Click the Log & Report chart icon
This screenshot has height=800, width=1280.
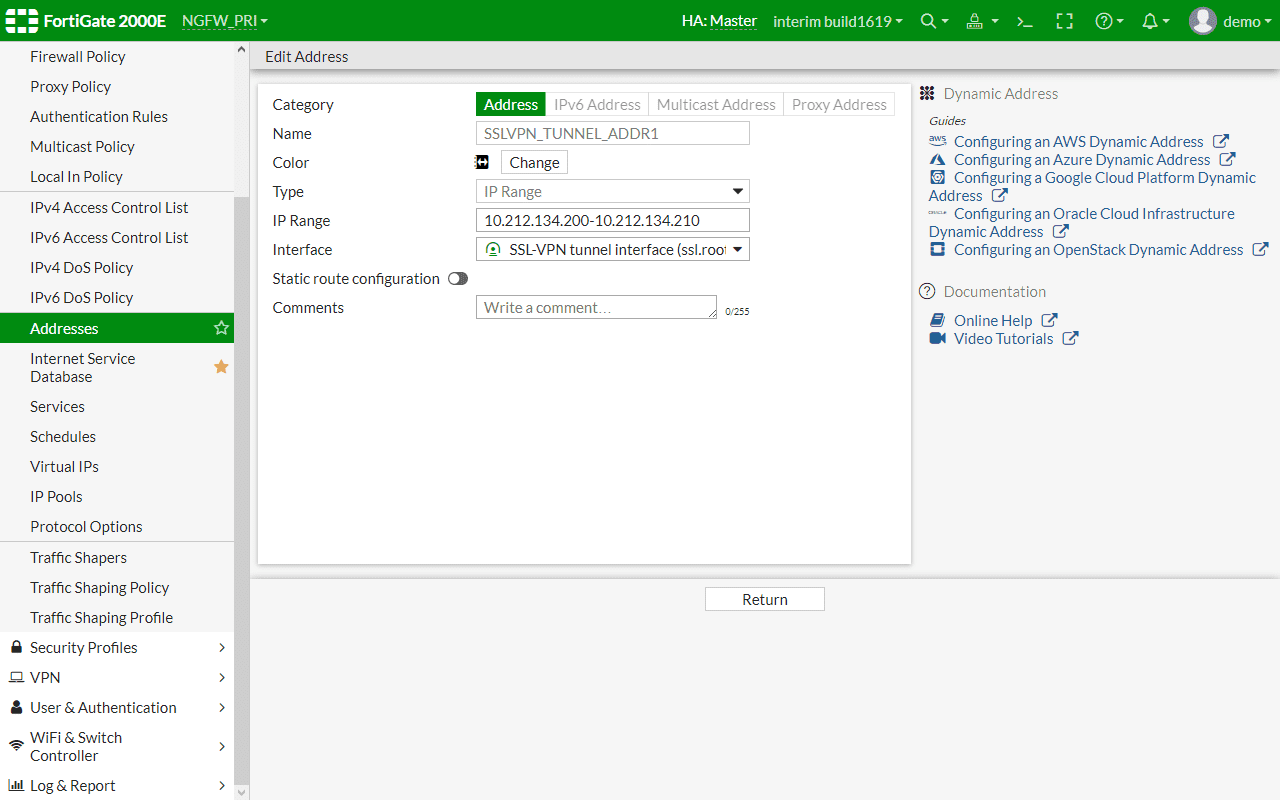tap(16, 785)
